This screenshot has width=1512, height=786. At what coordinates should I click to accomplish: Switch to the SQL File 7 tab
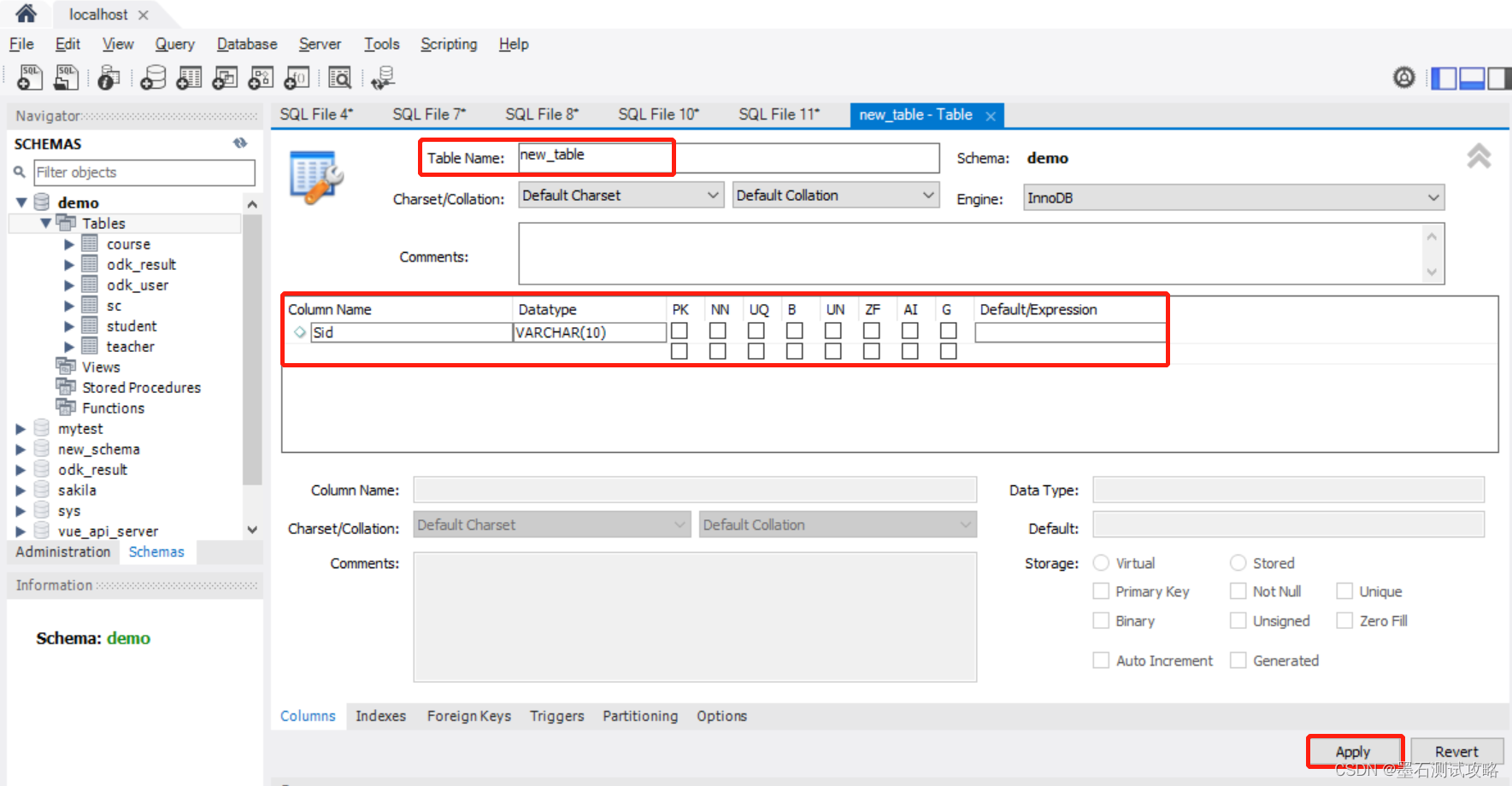[429, 114]
